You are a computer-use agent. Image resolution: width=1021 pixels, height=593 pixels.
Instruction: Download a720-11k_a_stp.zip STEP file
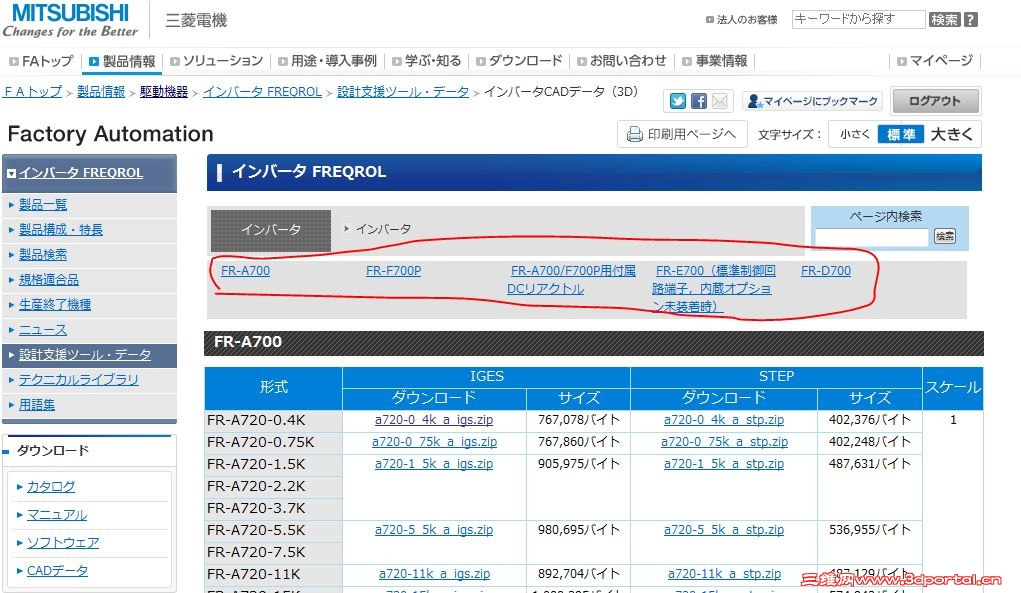tap(724, 574)
